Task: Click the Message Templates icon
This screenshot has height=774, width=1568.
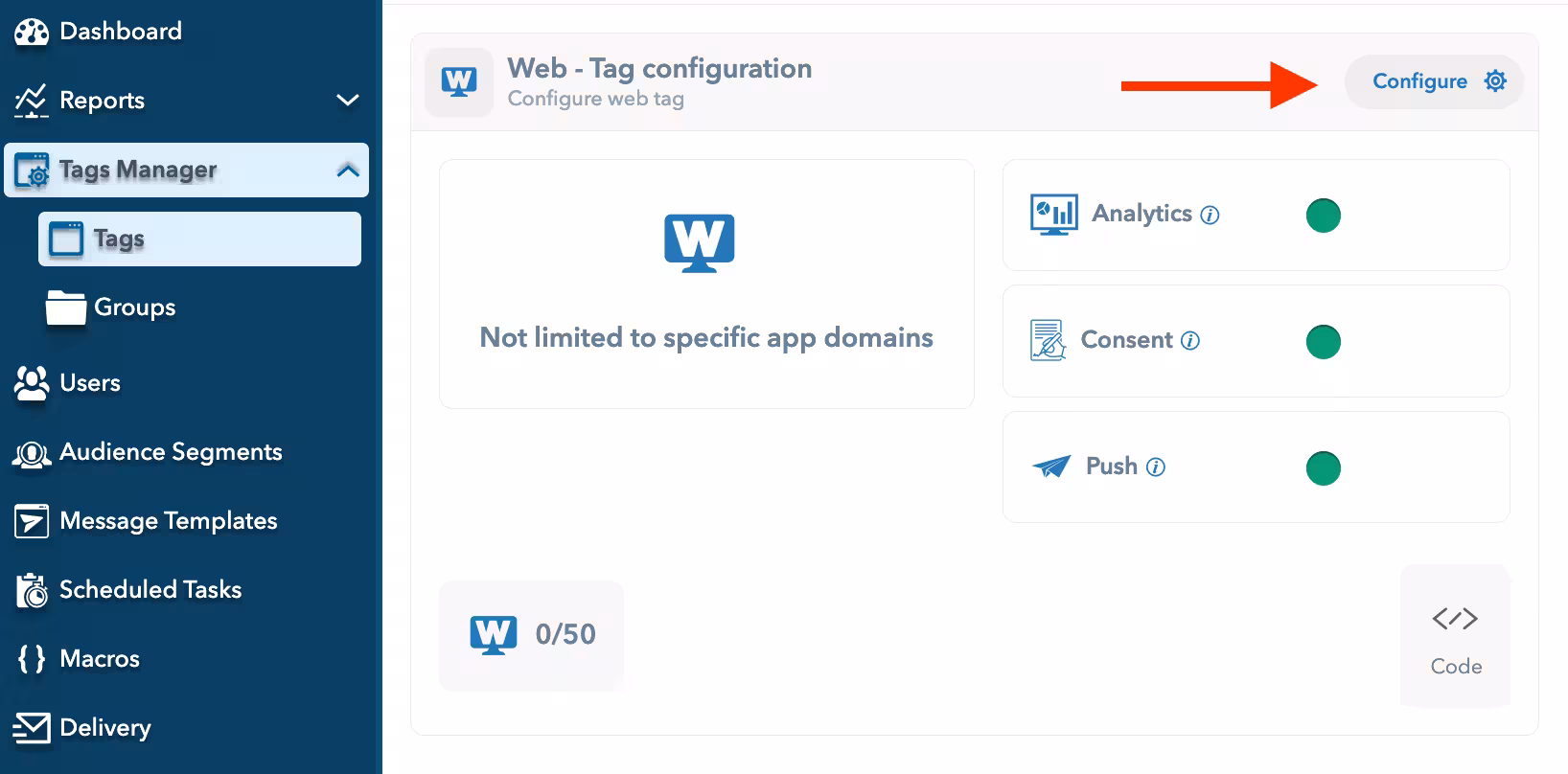Action: [32, 521]
